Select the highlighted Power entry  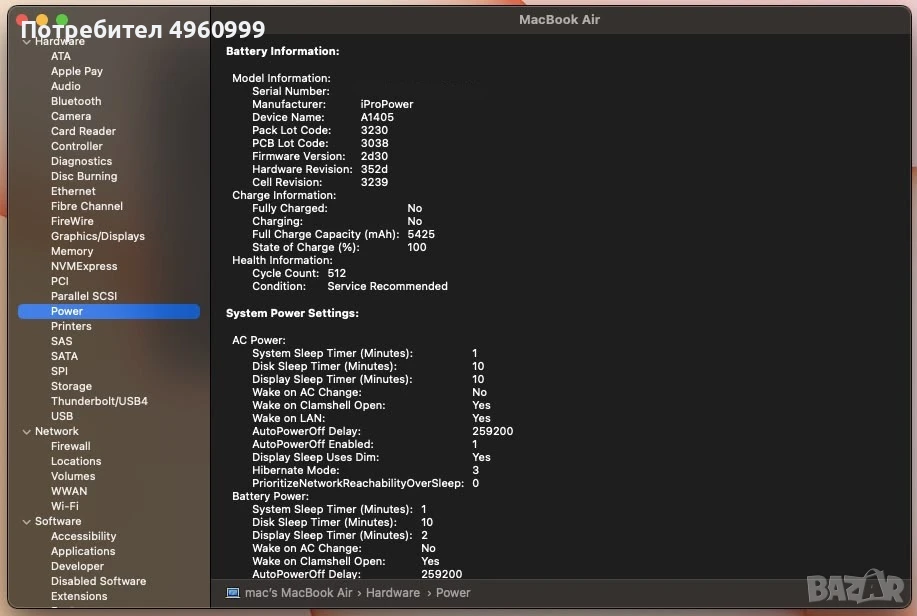coord(109,311)
